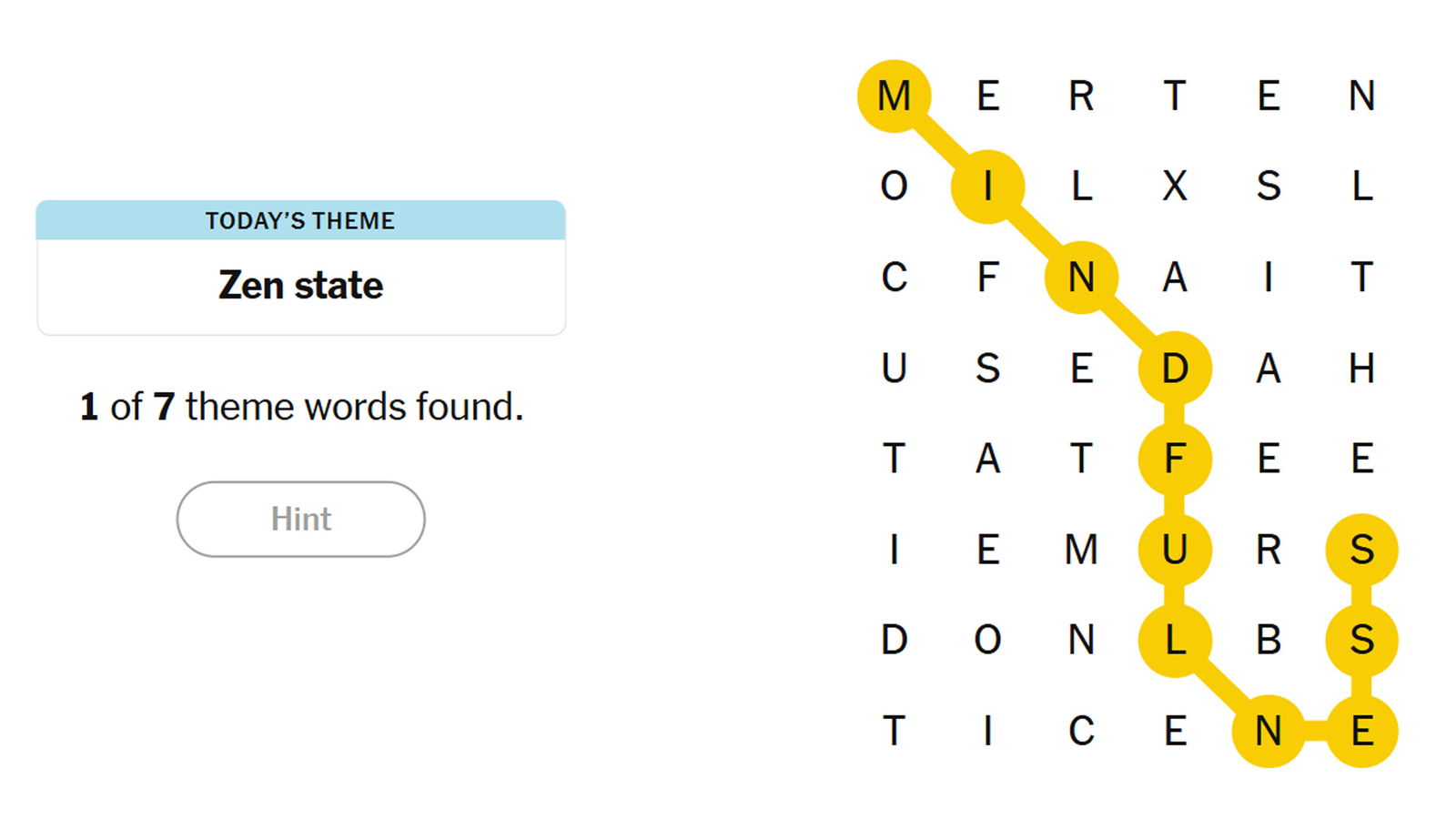This screenshot has width=1456, height=819.
Task: Click the Today's Theme header bar
Action: tap(300, 220)
